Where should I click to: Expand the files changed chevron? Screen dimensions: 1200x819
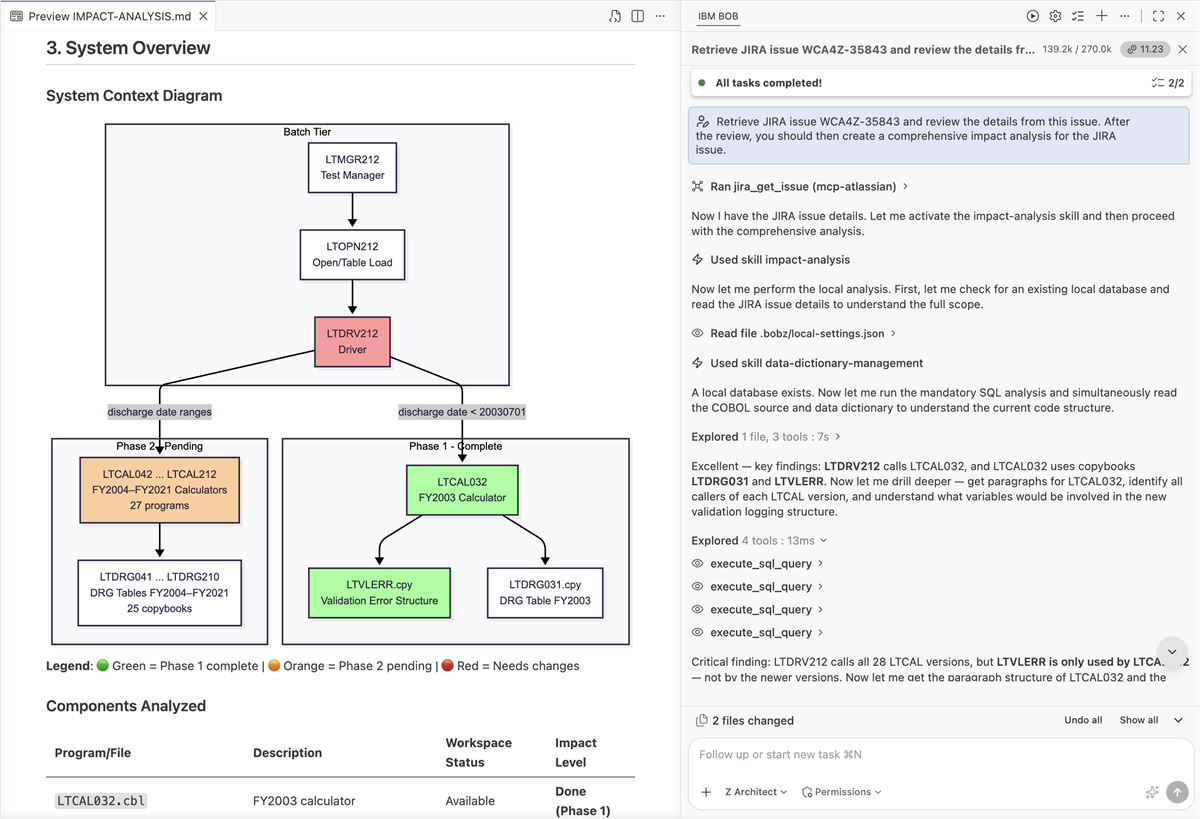pos(1178,720)
